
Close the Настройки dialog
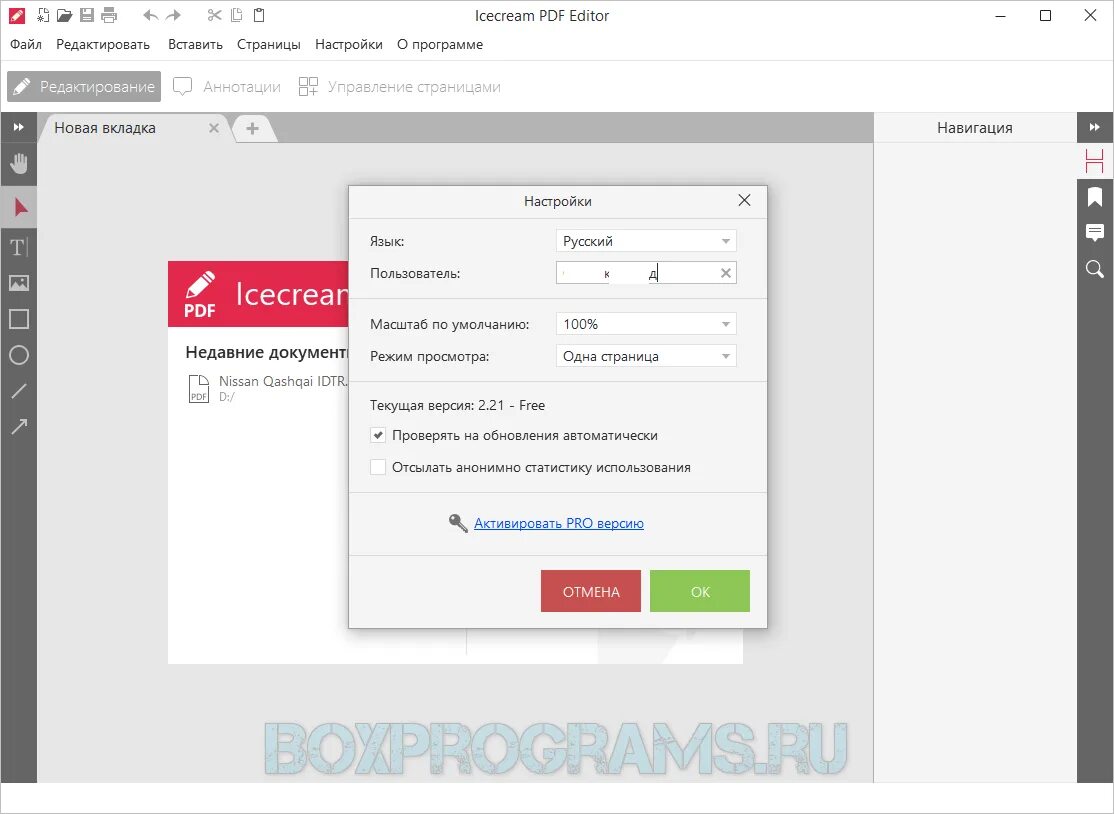744,200
